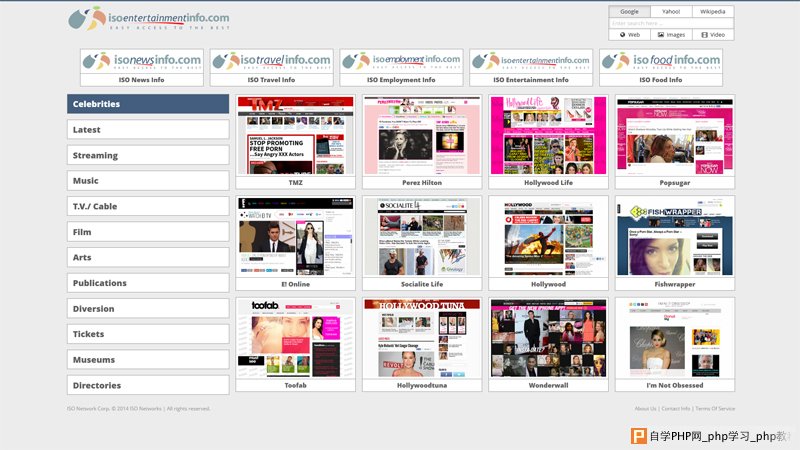The height and width of the screenshot is (450, 800).
Task: Click the Fishwrapper caption text
Action: (675, 284)
